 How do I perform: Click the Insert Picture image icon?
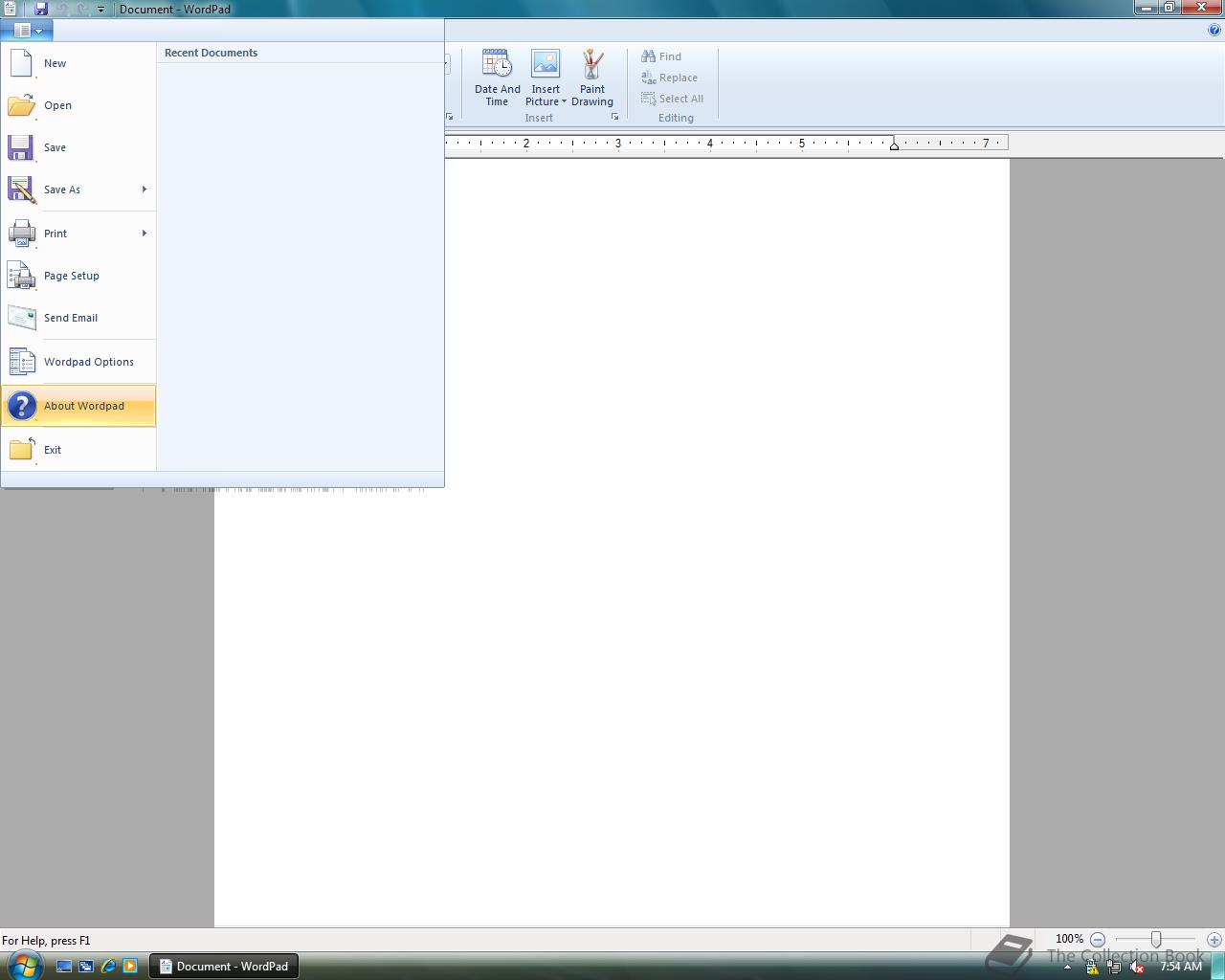point(546,64)
